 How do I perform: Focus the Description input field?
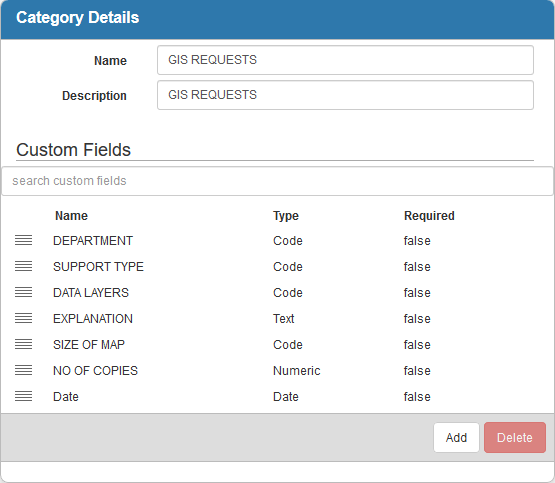point(345,95)
